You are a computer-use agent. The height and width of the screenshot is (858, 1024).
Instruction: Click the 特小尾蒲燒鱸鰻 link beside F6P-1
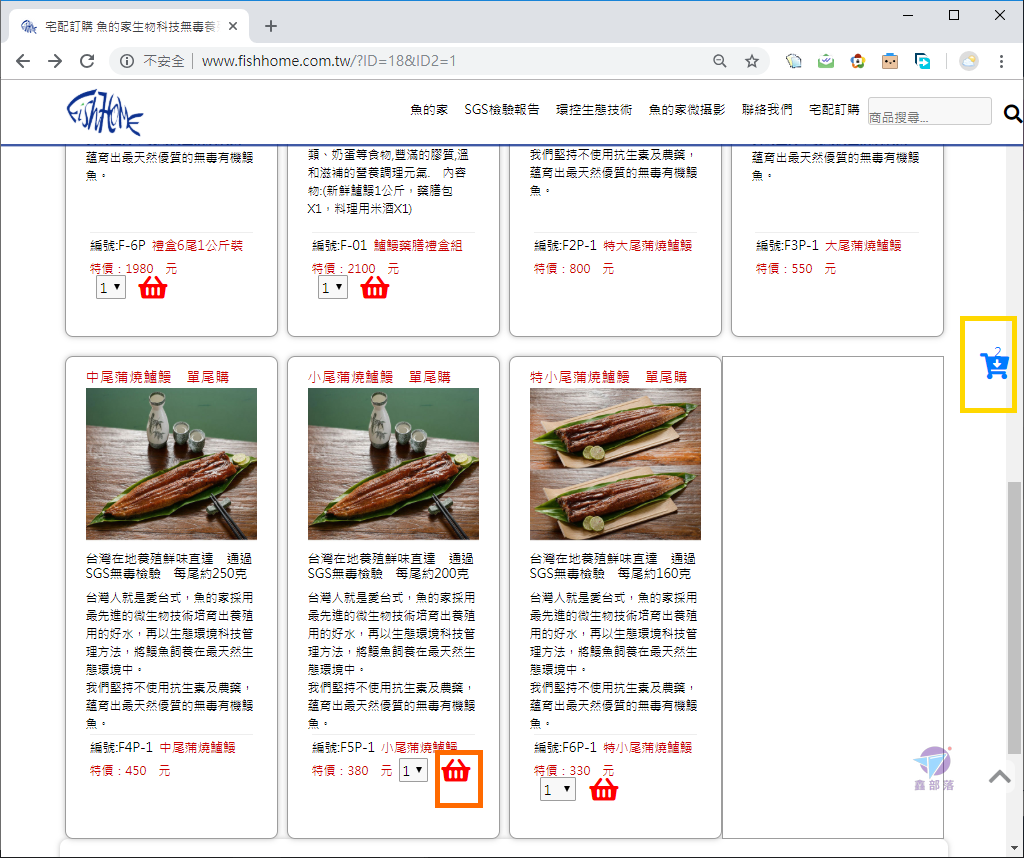pos(647,748)
